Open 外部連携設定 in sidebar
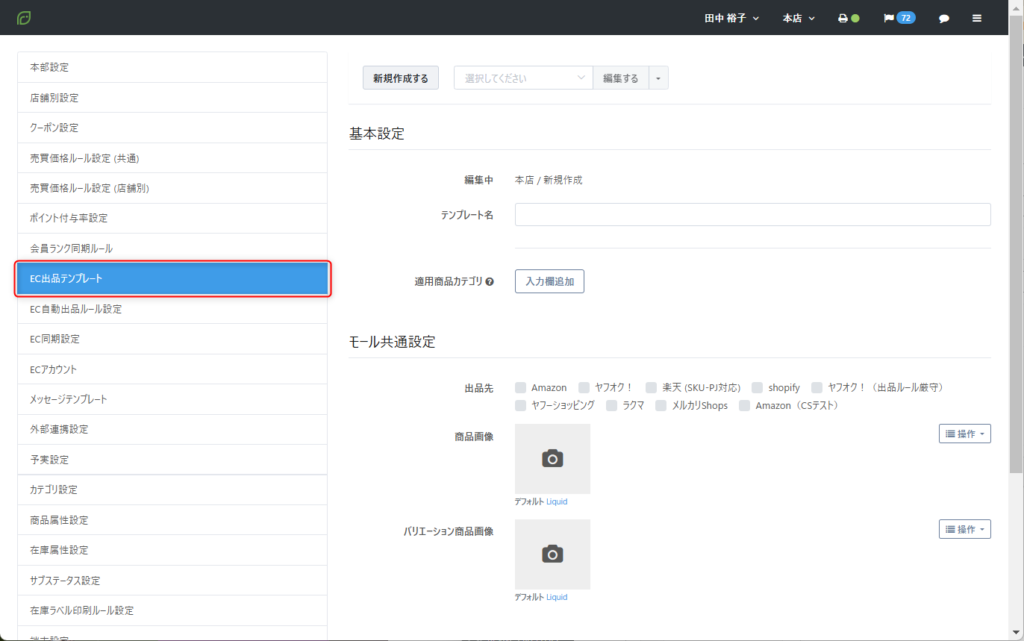Viewport: 1024px width, 641px height. 172,430
